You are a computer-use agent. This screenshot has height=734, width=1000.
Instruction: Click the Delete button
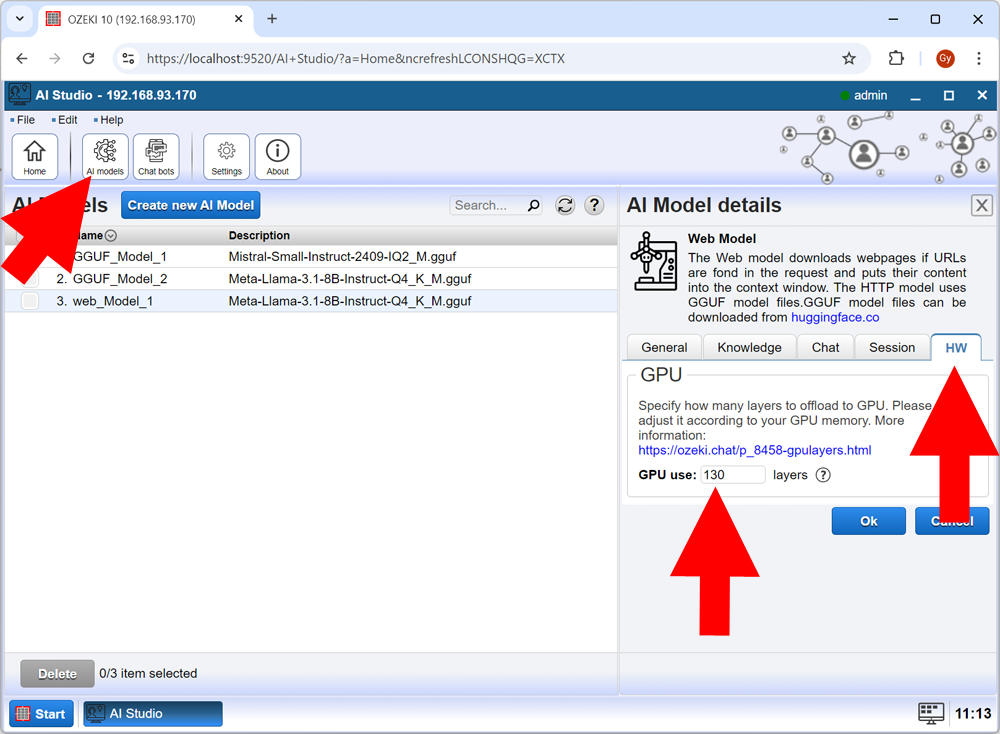tap(57, 674)
